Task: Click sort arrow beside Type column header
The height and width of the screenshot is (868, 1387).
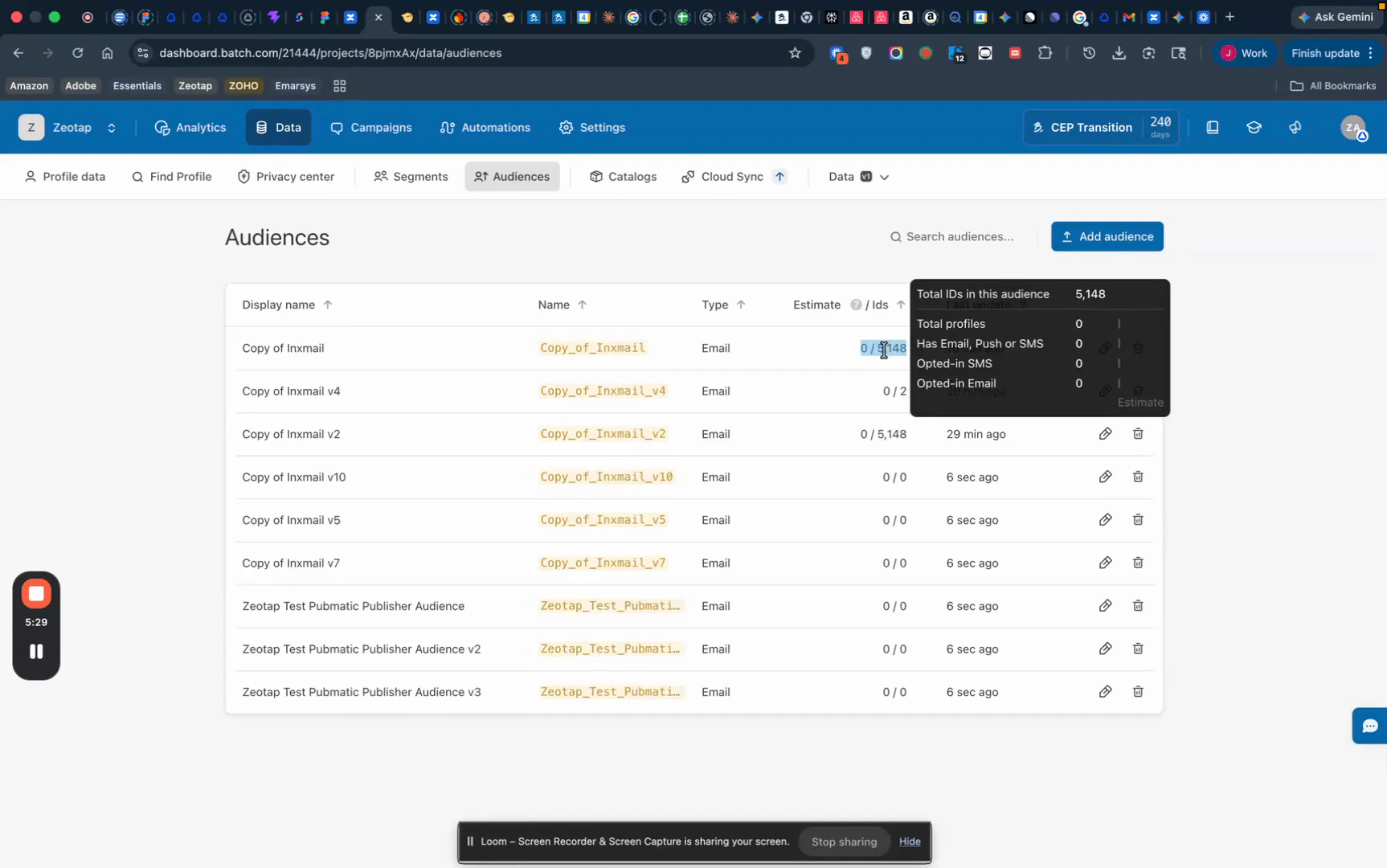Action: (741, 305)
